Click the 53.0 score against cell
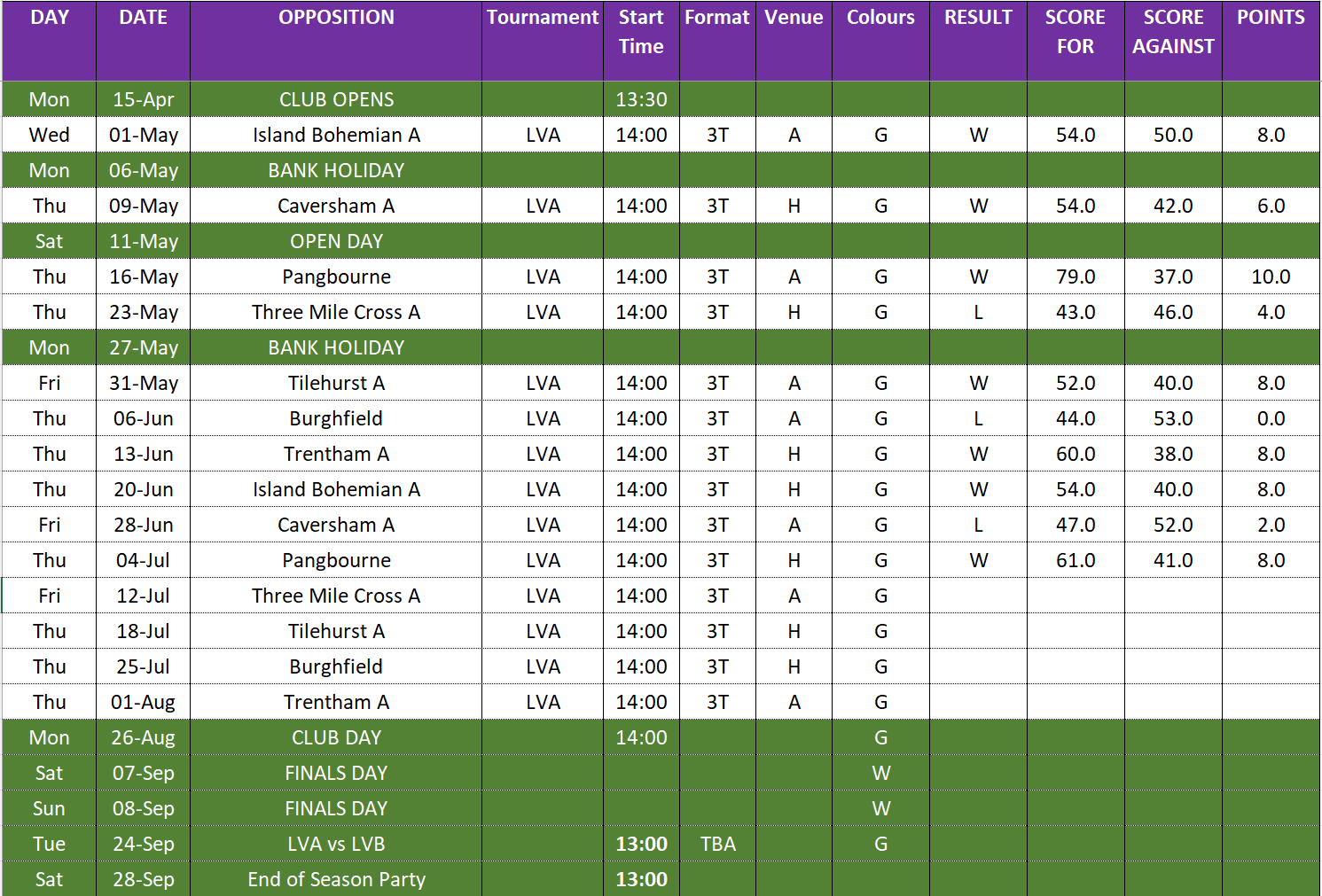Screen dimensions: 1322x896 coord(1173,418)
